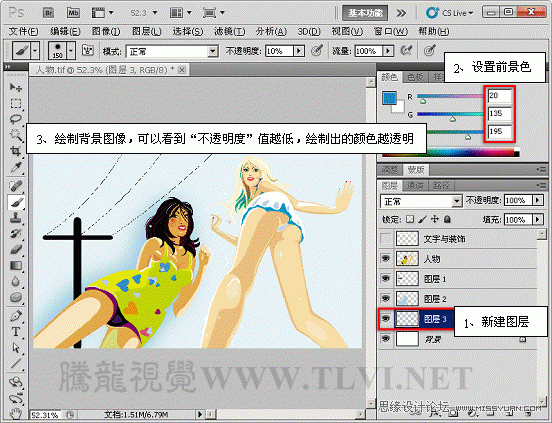The height and width of the screenshot is (423, 552).
Task: Open layer blend mode 正常 dropdown
Action: (x=421, y=201)
